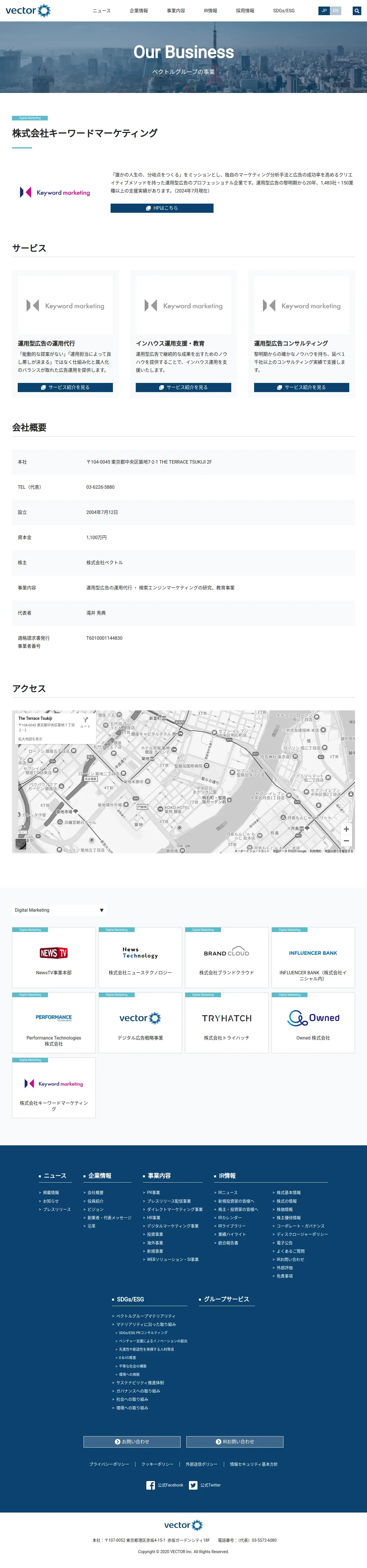Click 拡大地図を表示 link on the map
This screenshot has height=1568, width=367.
pos(30,739)
